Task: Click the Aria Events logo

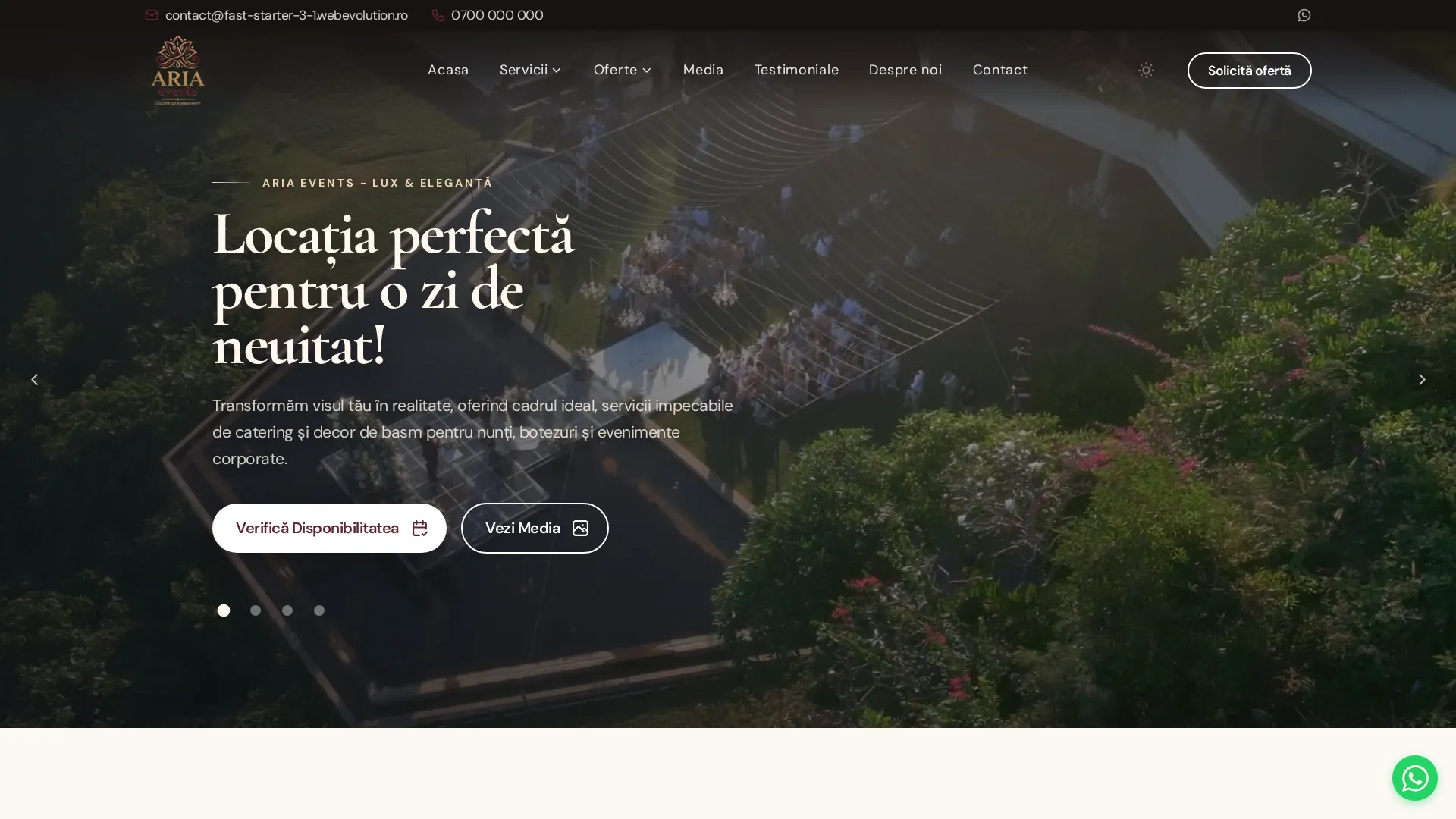Action: point(177,70)
